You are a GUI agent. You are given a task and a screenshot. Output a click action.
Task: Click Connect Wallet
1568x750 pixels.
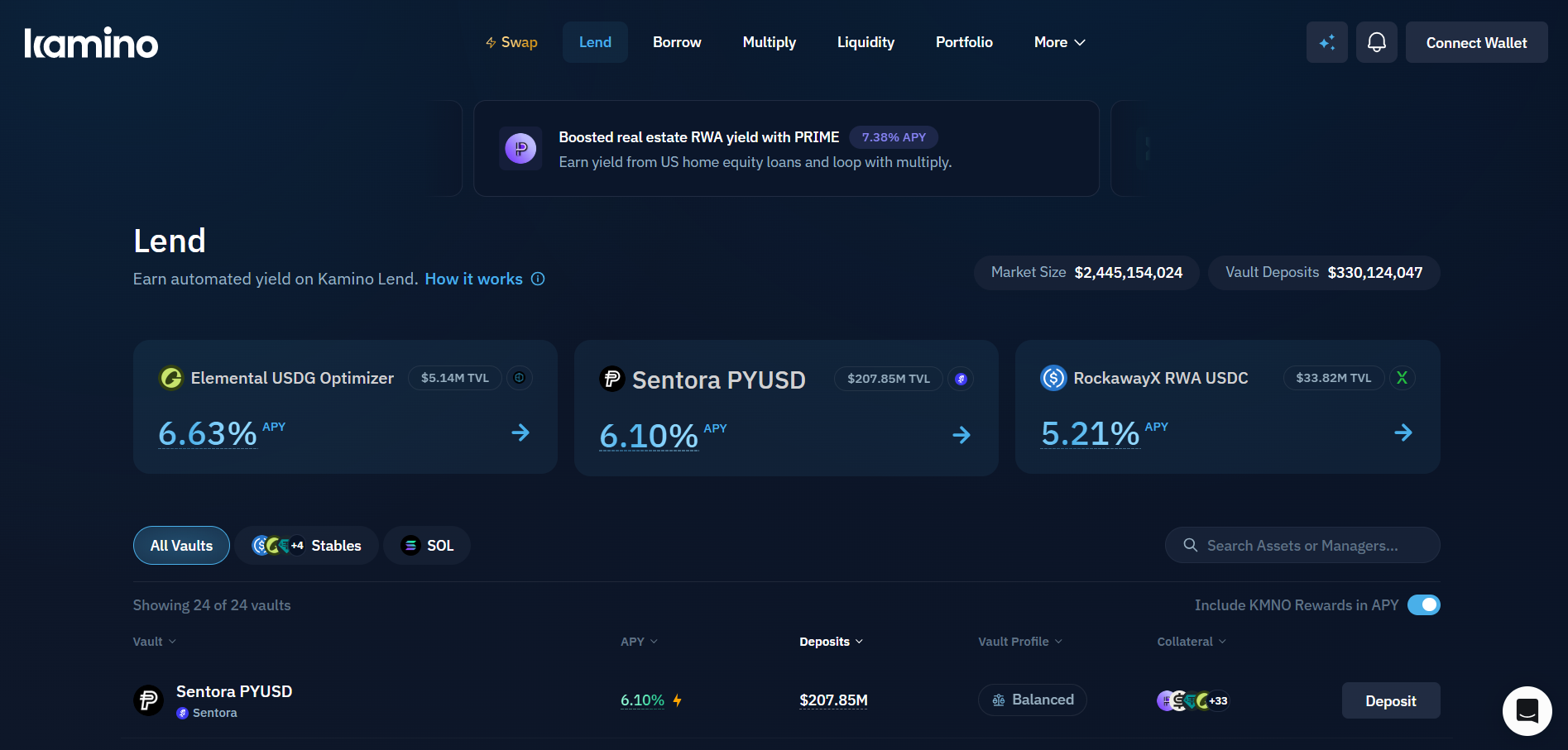1477,42
